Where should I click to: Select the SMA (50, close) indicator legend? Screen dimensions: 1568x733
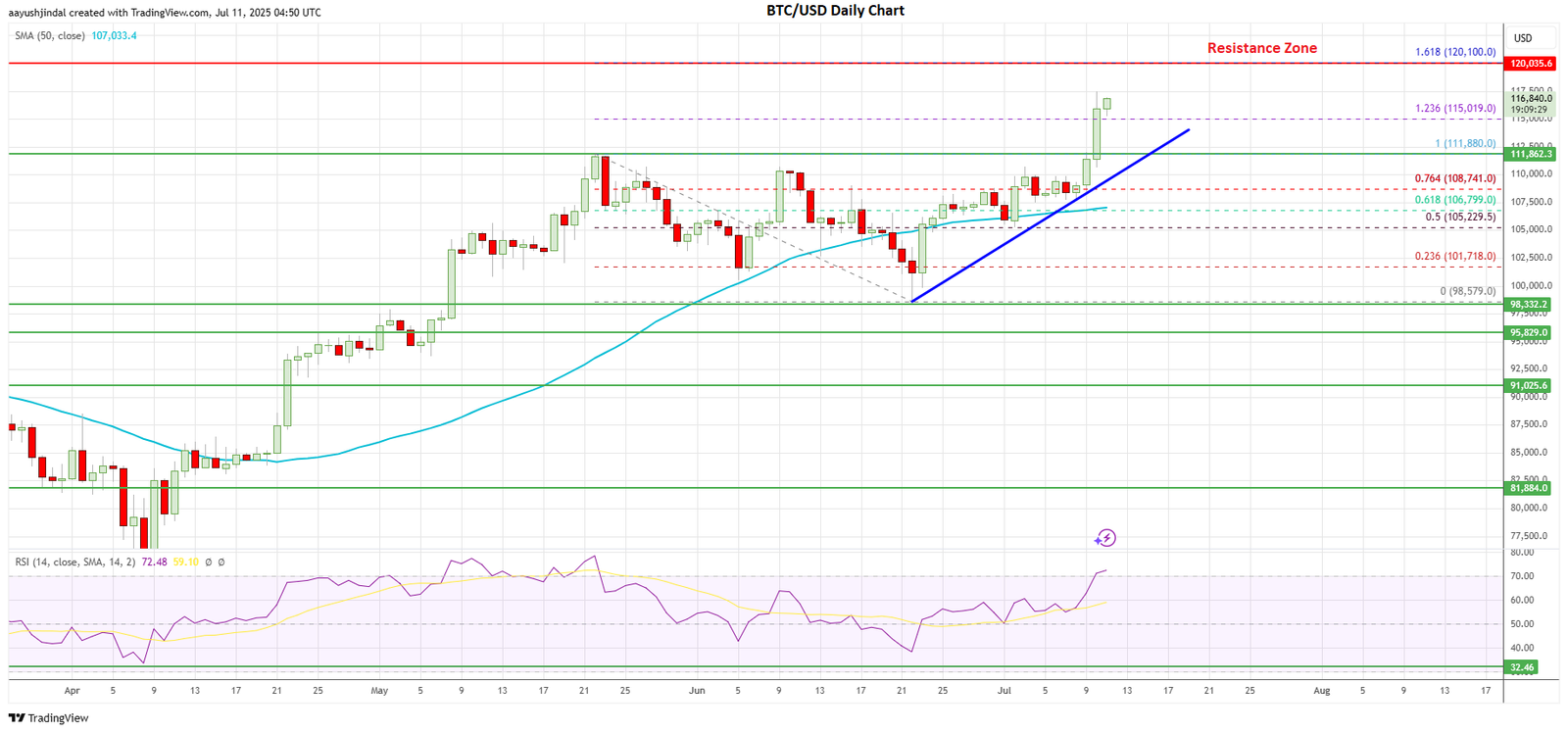(x=49, y=36)
